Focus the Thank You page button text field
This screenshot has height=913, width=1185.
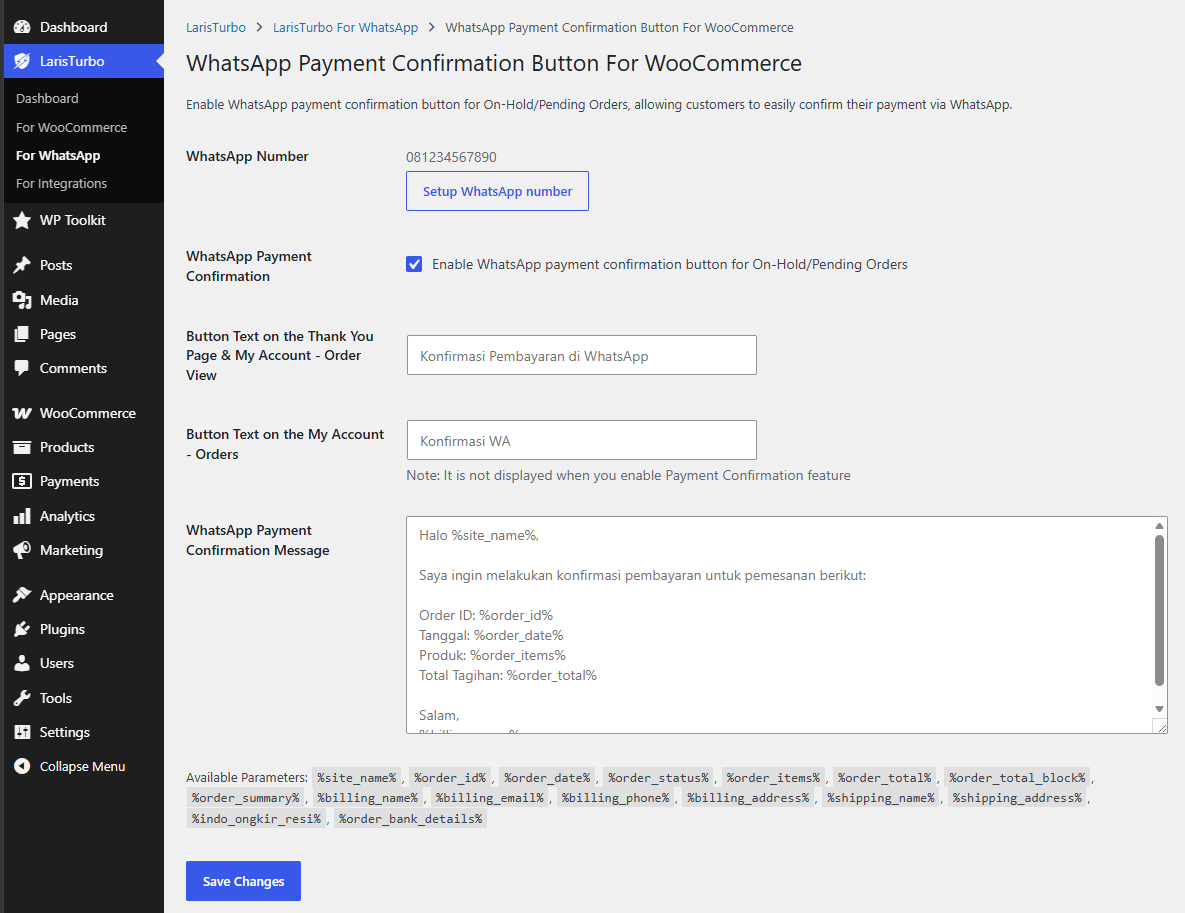[x=581, y=355]
